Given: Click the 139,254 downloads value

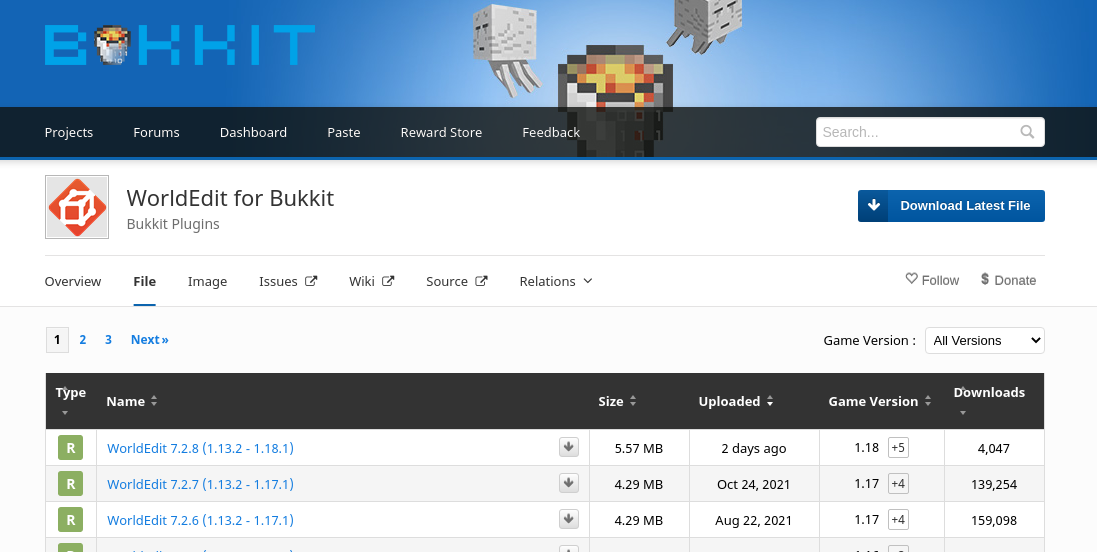Looking at the screenshot, I should (993, 484).
